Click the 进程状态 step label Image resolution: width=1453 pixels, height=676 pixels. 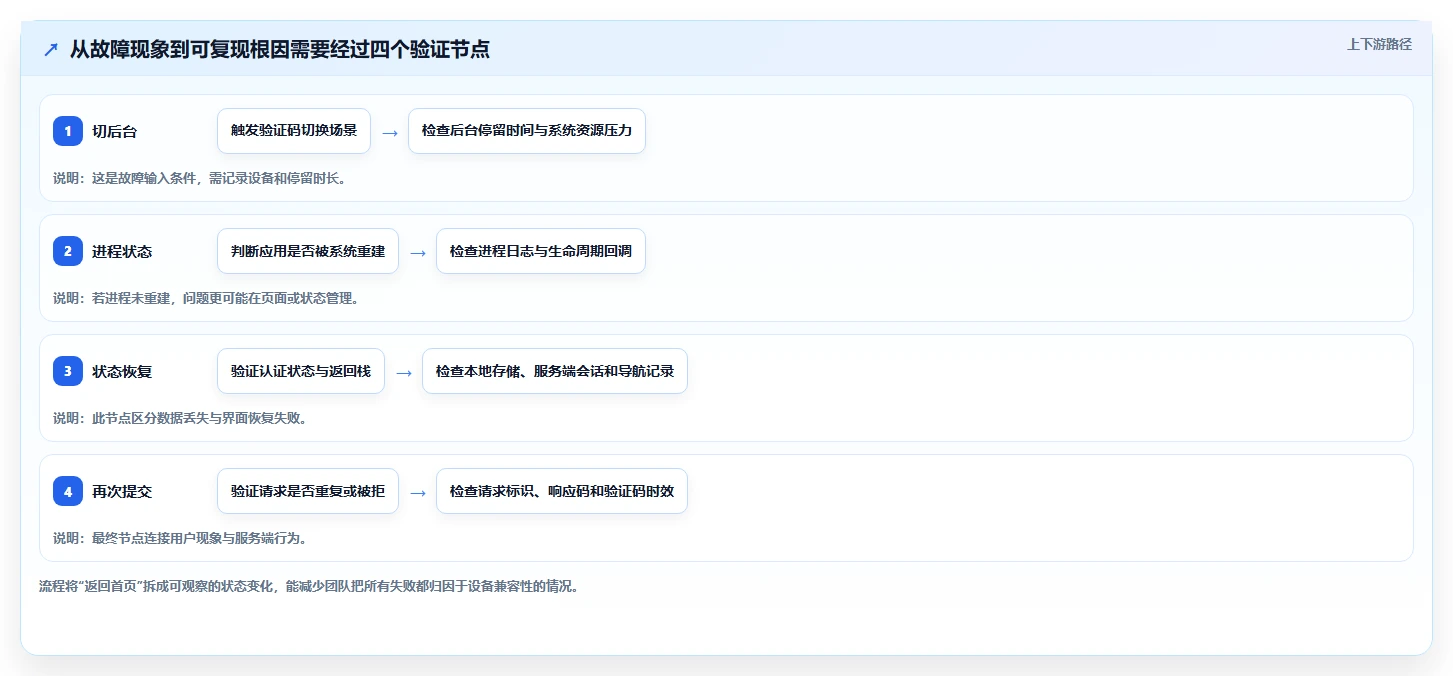pos(122,251)
